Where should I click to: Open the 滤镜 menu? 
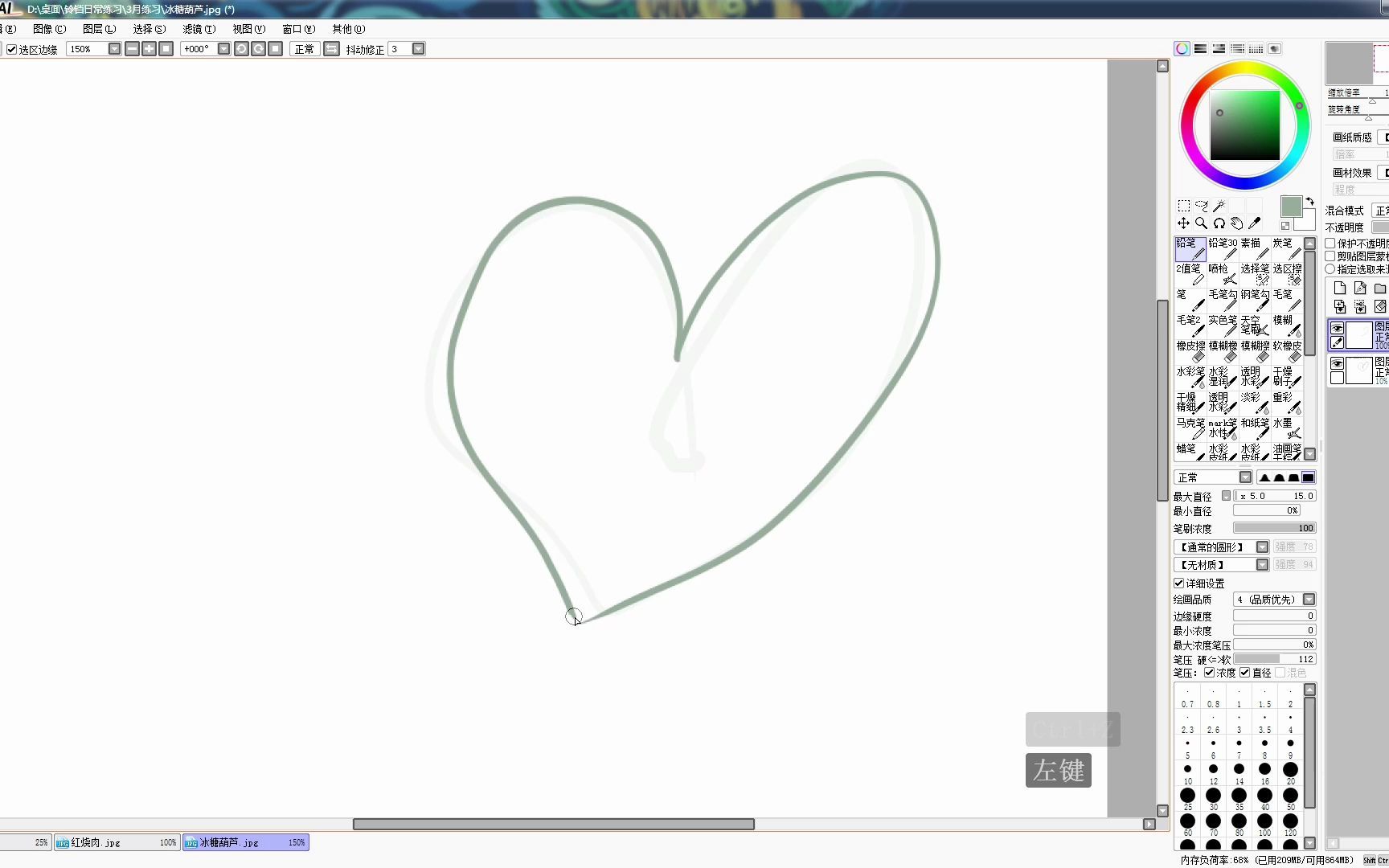coord(199,29)
